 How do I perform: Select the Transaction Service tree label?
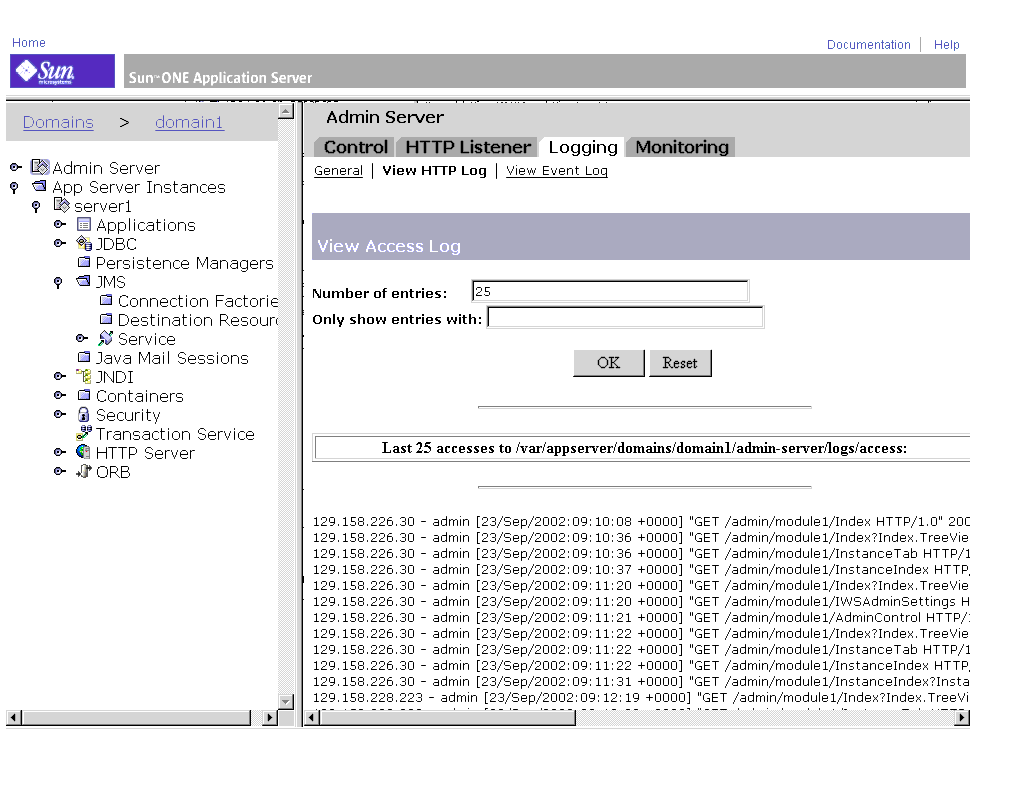pyautogui.click(x=175, y=434)
